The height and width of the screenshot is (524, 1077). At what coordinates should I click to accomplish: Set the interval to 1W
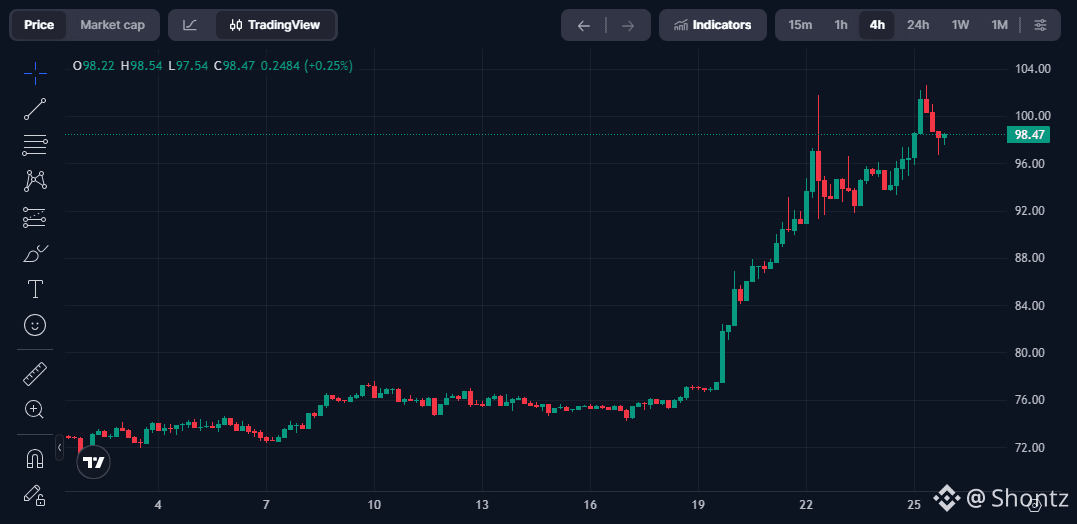click(960, 25)
